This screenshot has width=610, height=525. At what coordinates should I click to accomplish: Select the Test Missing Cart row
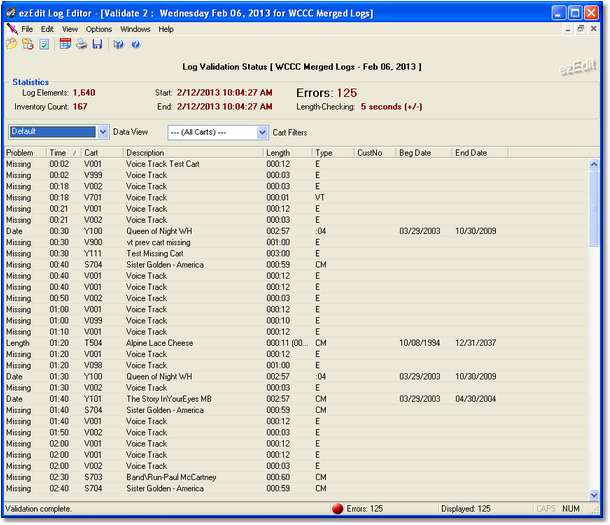coord(296,254)
